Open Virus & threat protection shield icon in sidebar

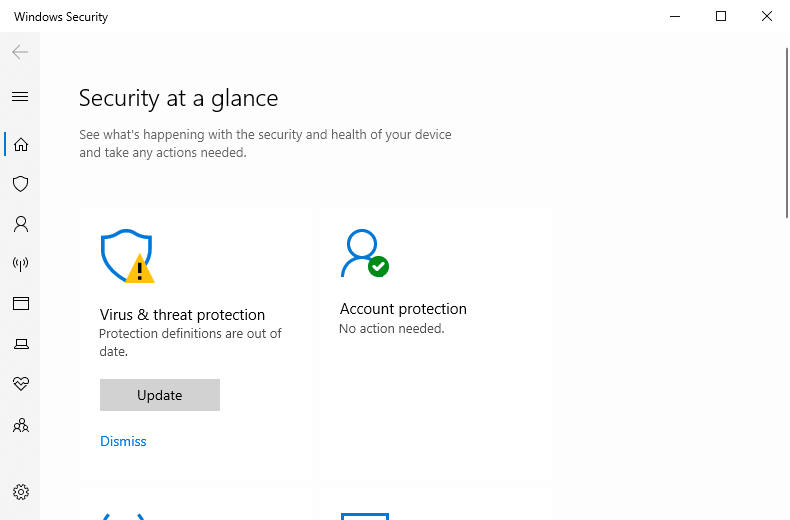(x=21, y=184)
